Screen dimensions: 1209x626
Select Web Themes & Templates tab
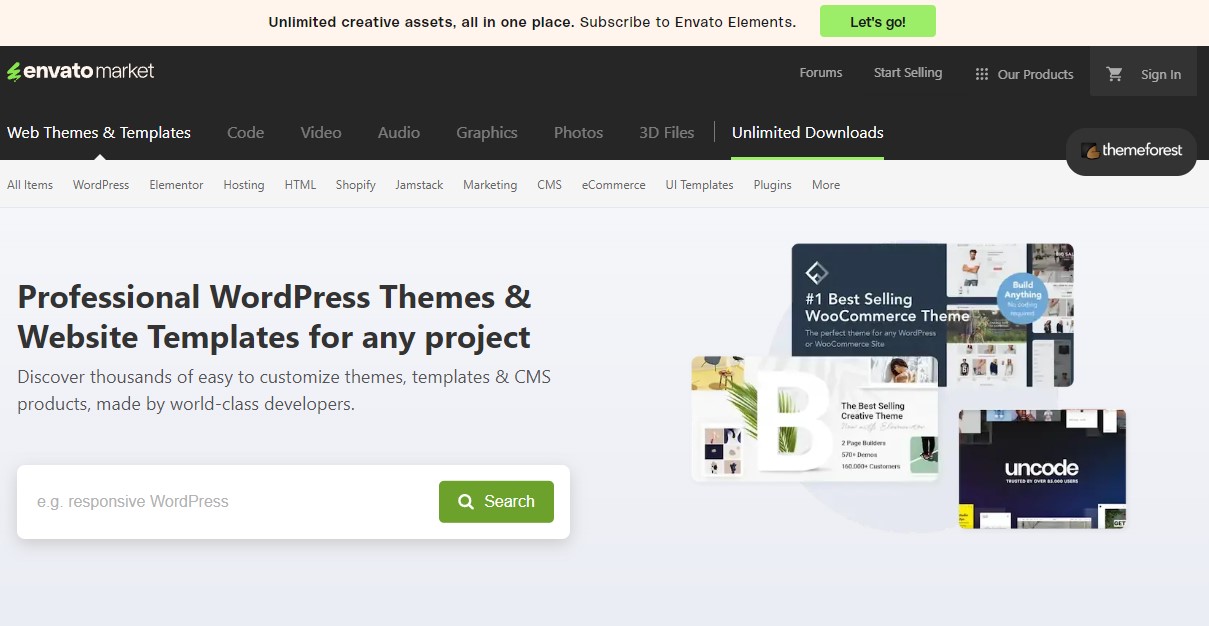coord(99,132)
